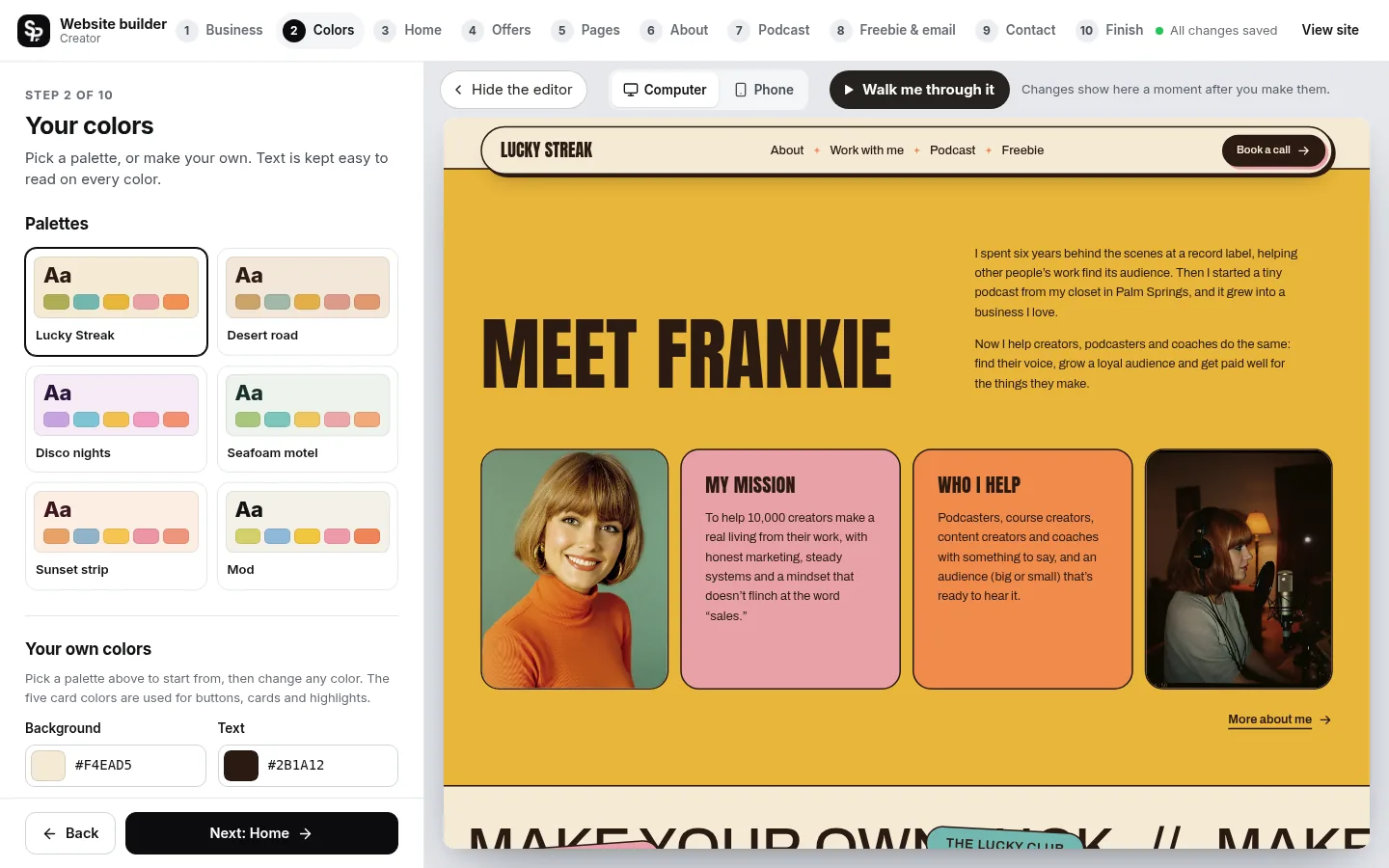Click the recording studio photo
Viewport: 1389px width, 868px height.
pos(1239,569)
